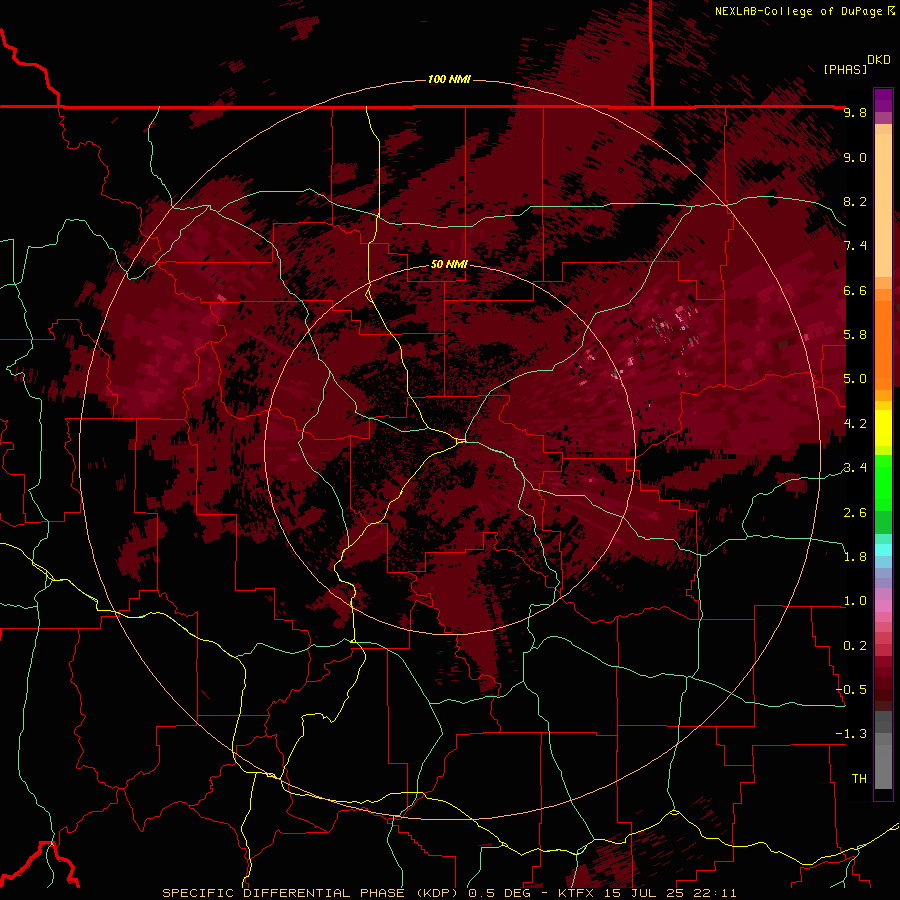Click the orange swatch on the color bar

[x=883, y=344]
